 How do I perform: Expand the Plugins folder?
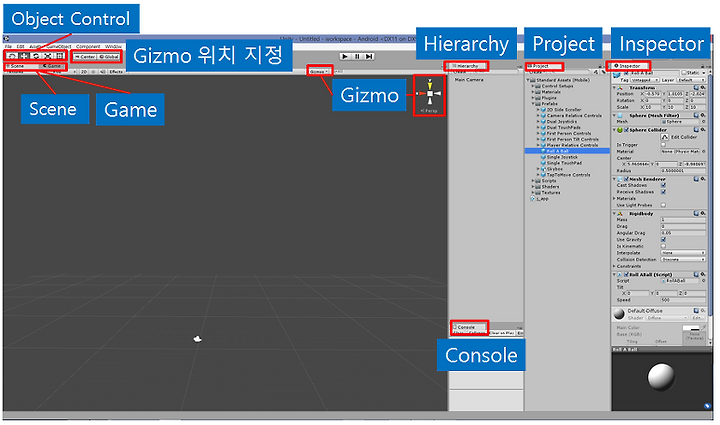click(x=533, y=98)
